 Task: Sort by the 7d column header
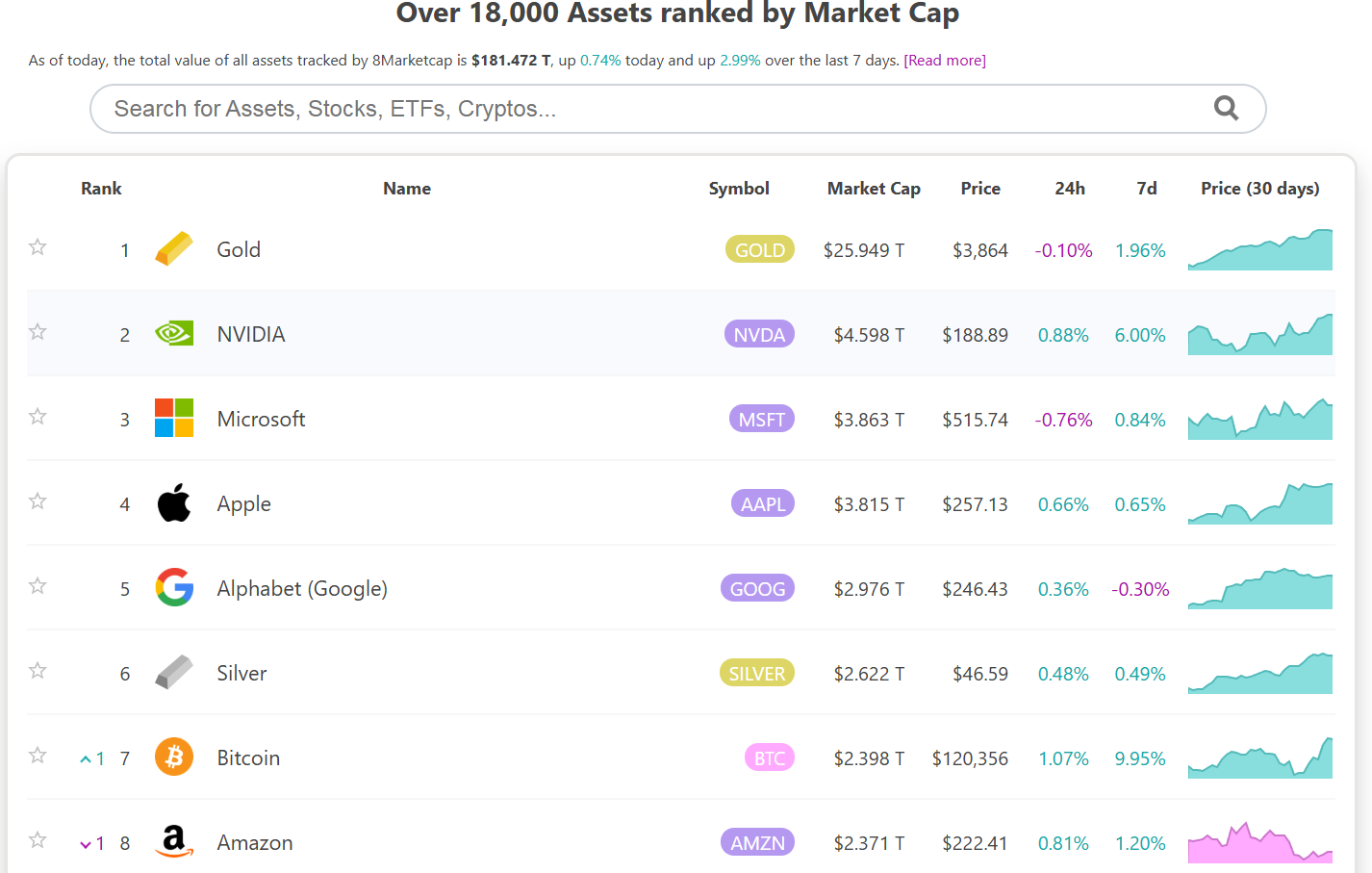[x=1146, y=189]
